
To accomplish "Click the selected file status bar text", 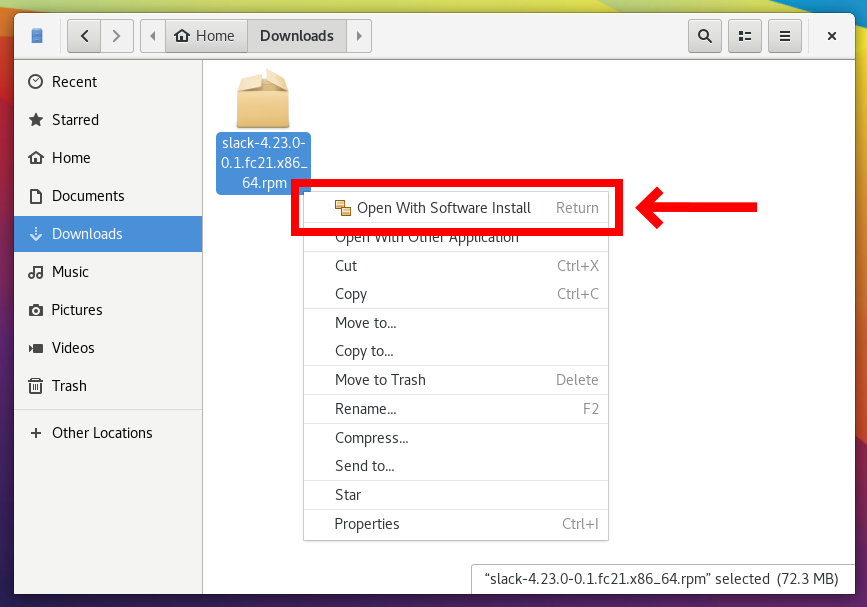I will 661,579.
